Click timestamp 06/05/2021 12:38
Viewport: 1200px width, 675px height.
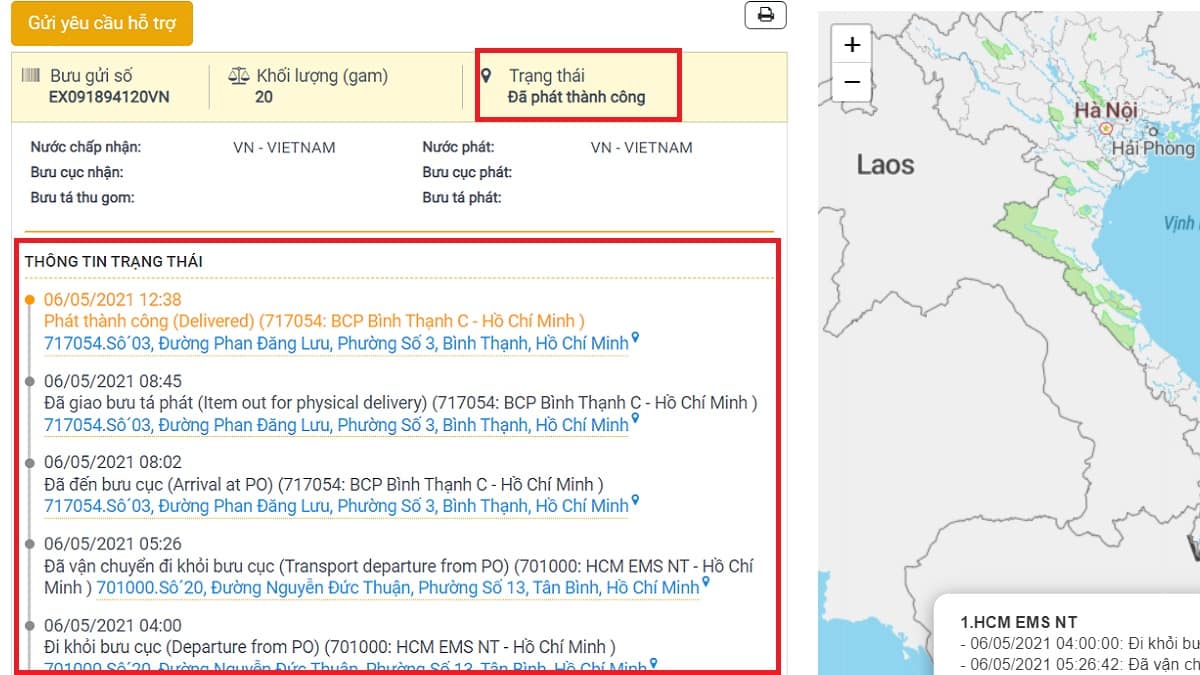113,299
